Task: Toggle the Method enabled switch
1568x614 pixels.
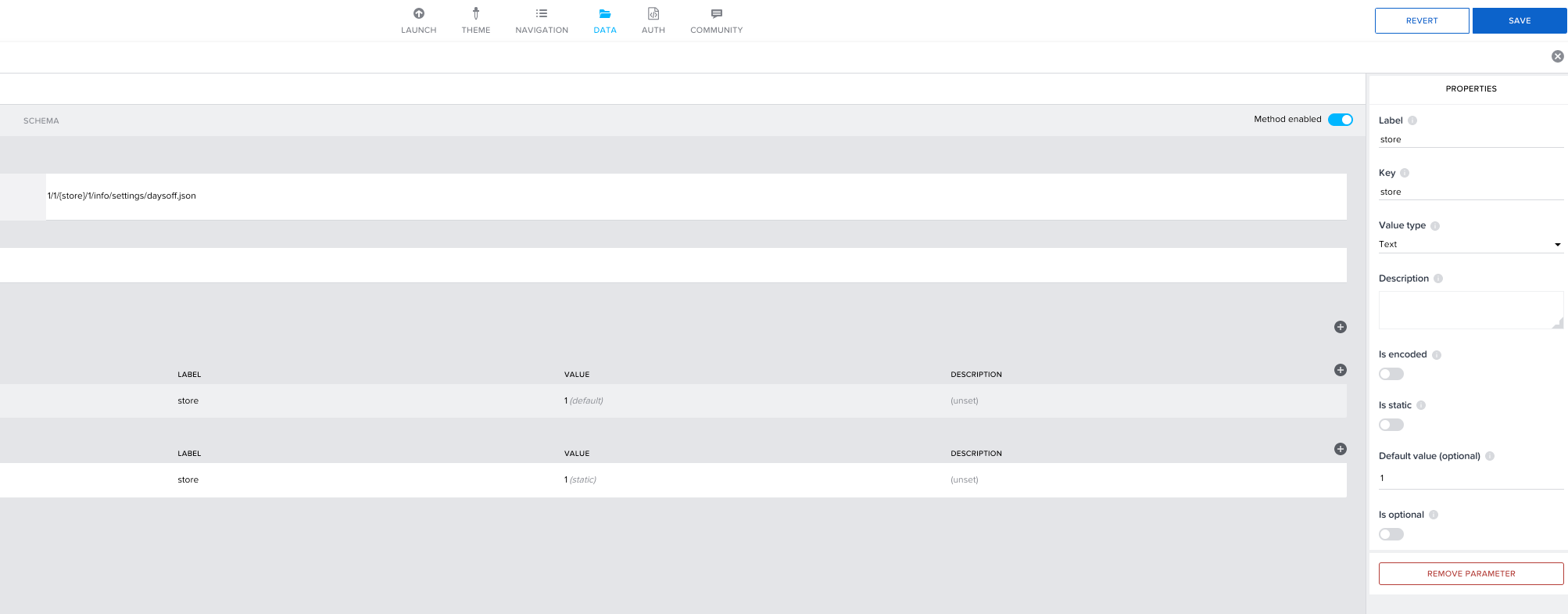Action: coord(1341,120)
